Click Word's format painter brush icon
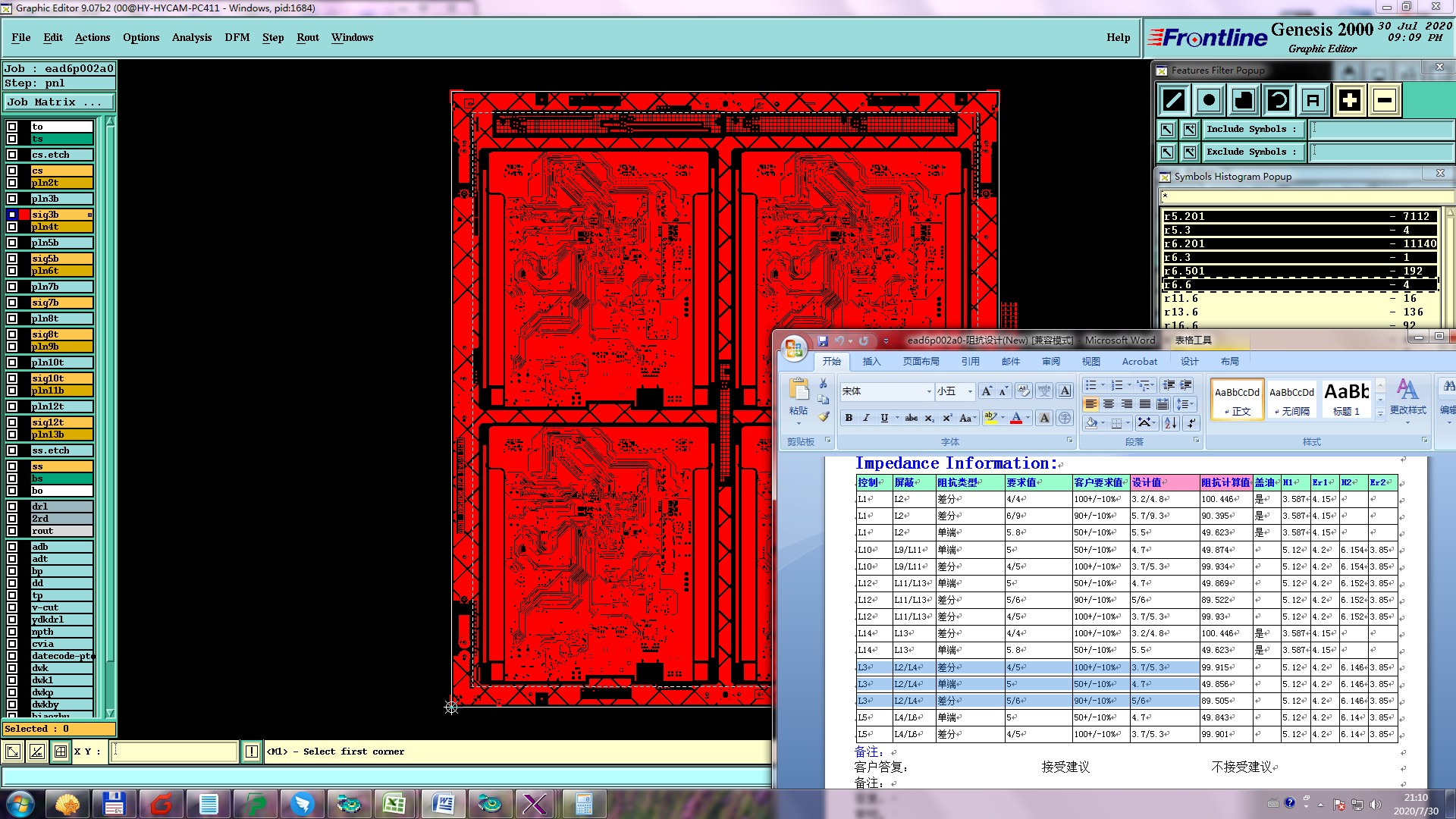Image resolution: width=1456 pixels, height=819 pixels. tap(824, 416)
